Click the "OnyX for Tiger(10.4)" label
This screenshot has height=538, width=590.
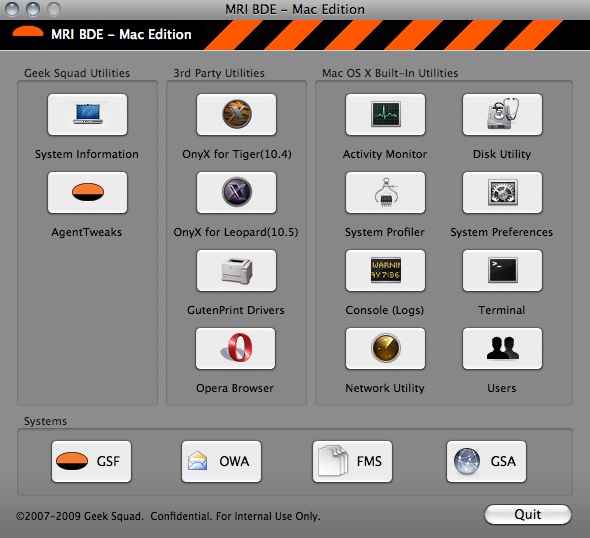pos(237,154)
